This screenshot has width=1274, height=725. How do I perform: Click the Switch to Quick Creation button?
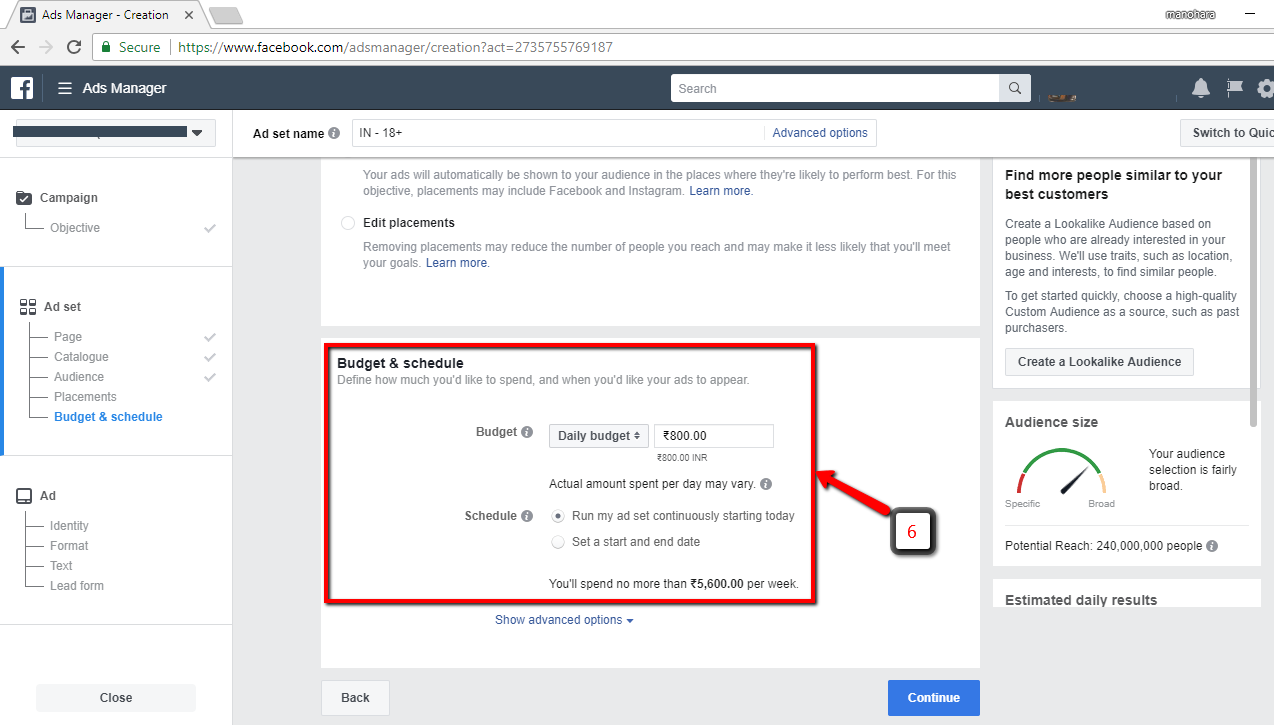point(1227,133)
